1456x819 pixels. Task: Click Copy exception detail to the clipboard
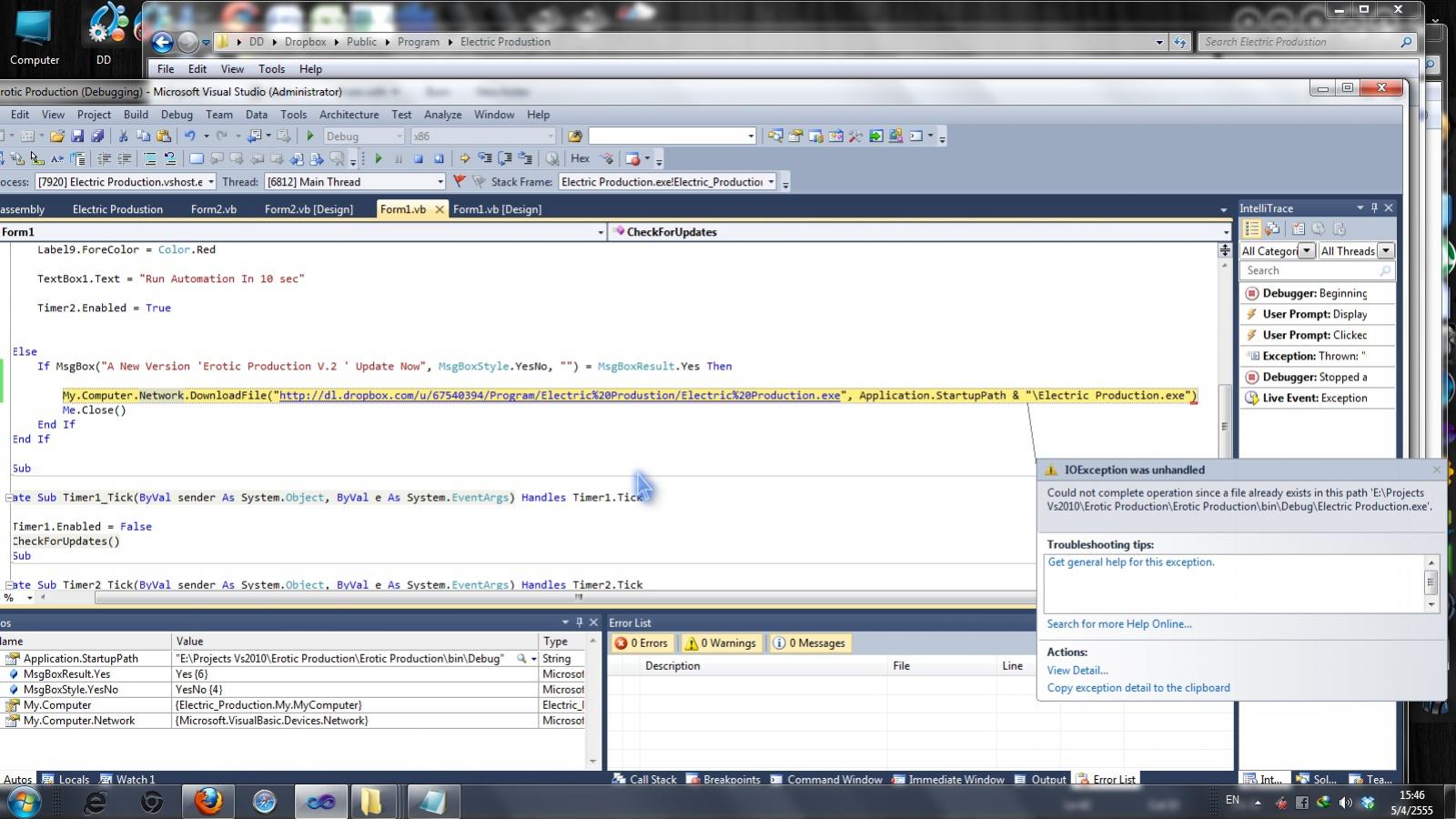point(1138,688)
